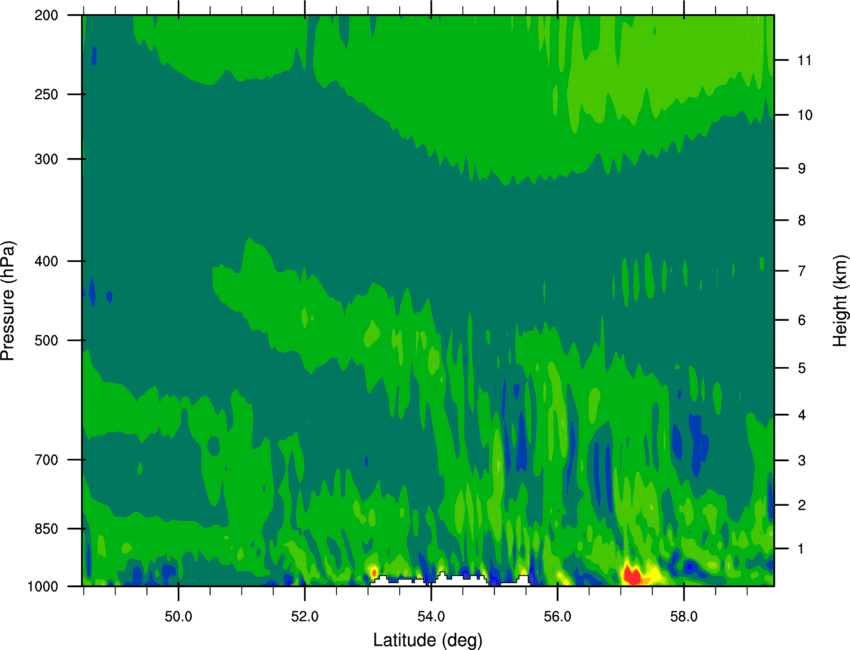This screenshot has height=650, width=850.
Task: Pick the 2 km height label
Action: tap(801, 505)
